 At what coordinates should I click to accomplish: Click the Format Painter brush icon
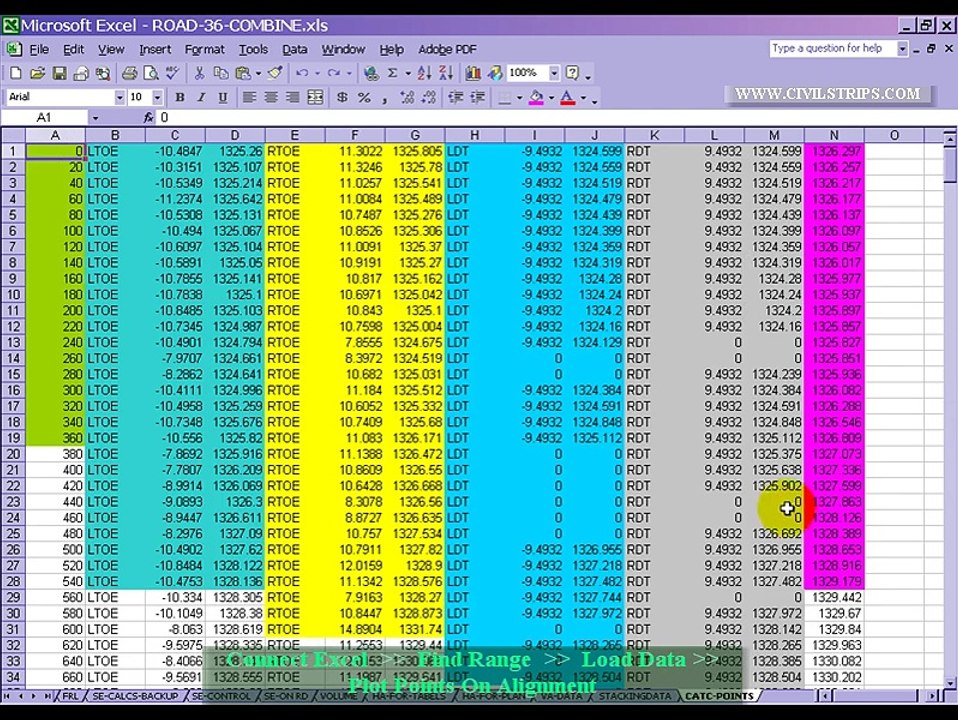275,73
